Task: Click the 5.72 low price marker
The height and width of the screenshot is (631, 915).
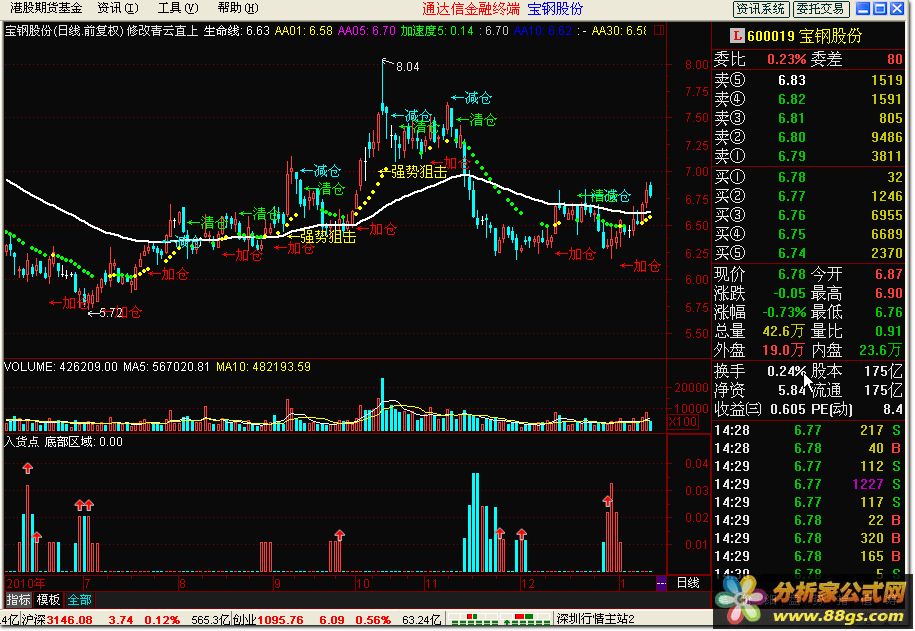Action: tap(111, 313)
